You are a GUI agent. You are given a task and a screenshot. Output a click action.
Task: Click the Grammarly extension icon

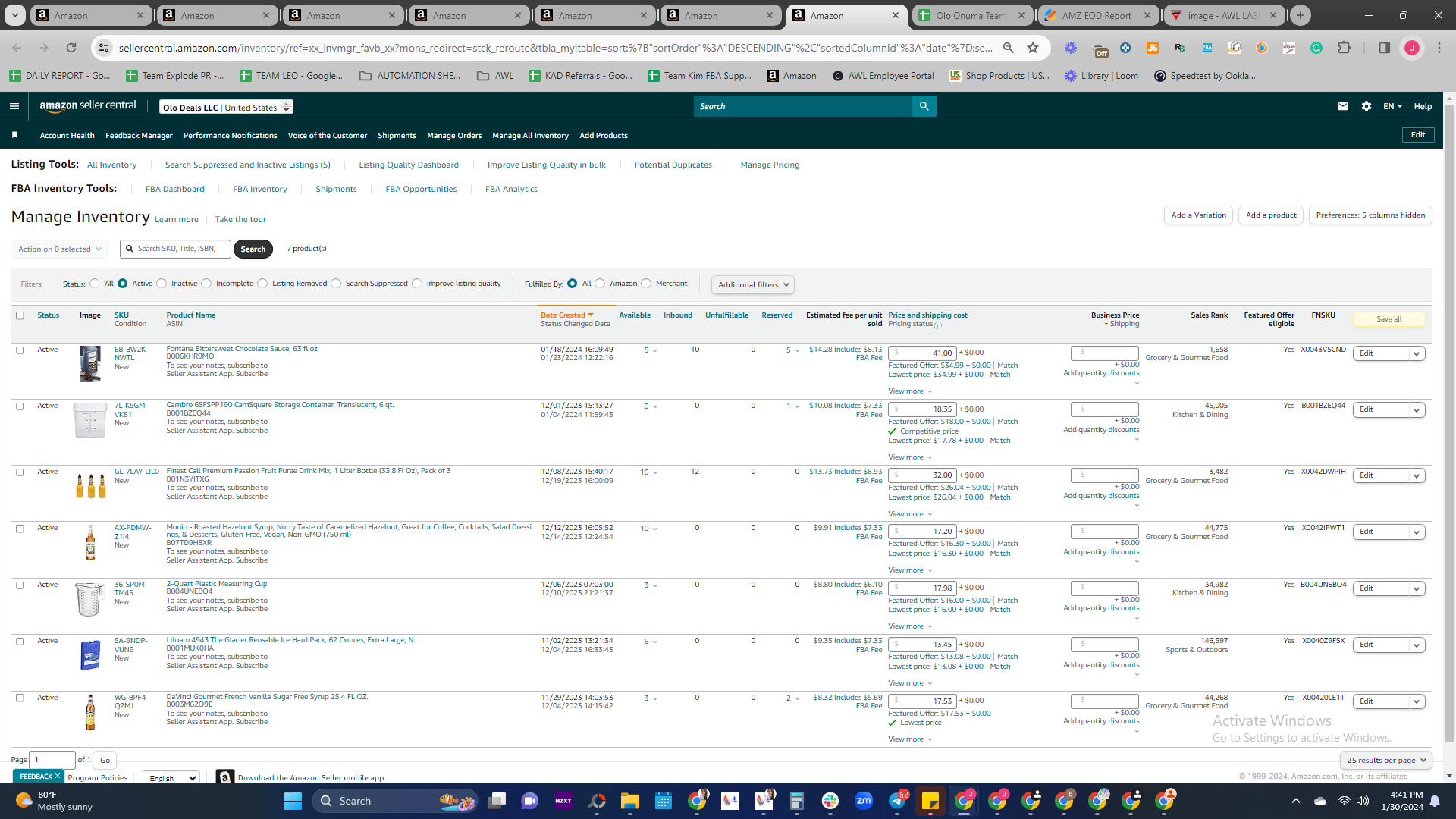pos(1316,48)
